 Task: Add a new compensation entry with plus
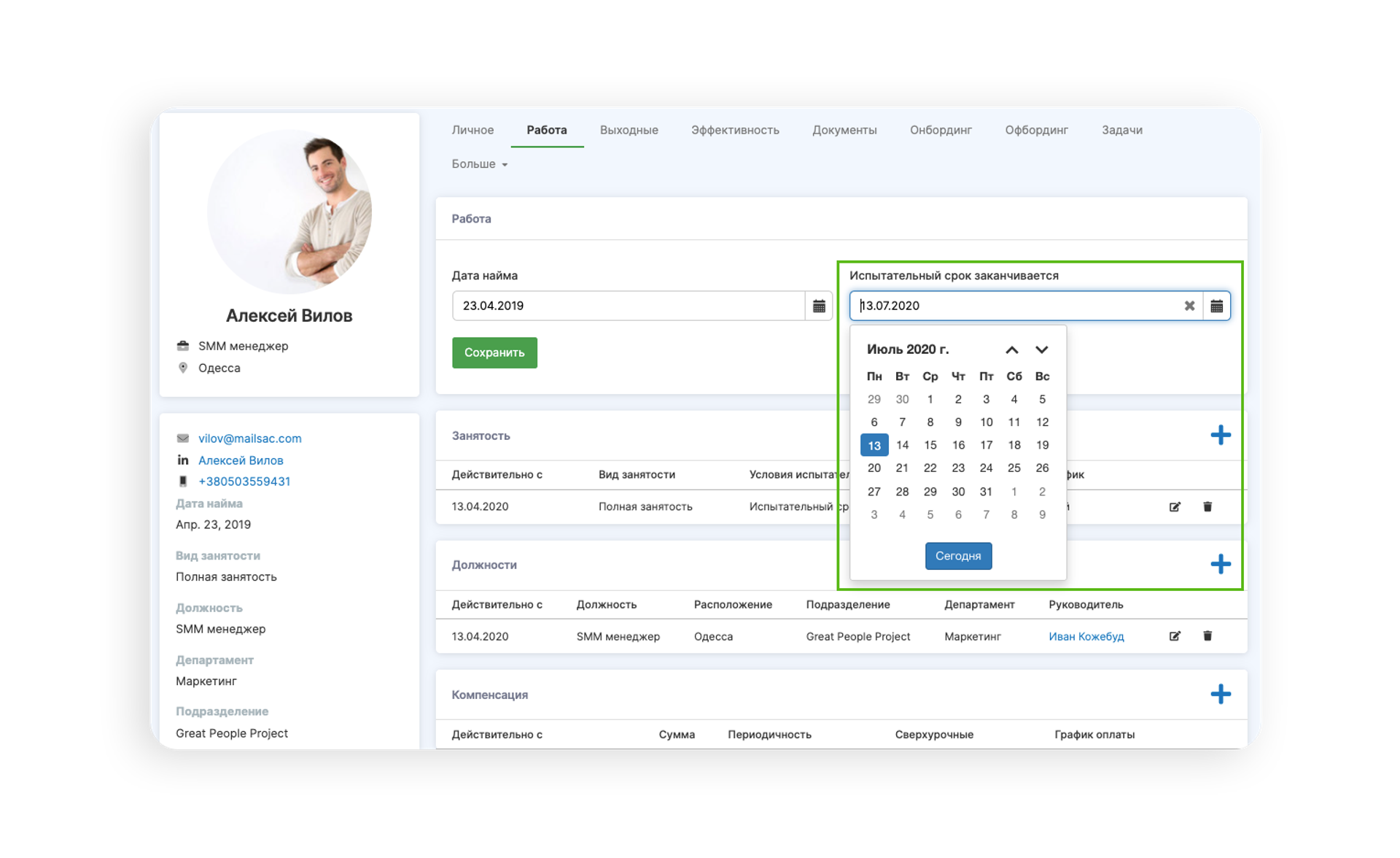click(x=1221, y=694)
